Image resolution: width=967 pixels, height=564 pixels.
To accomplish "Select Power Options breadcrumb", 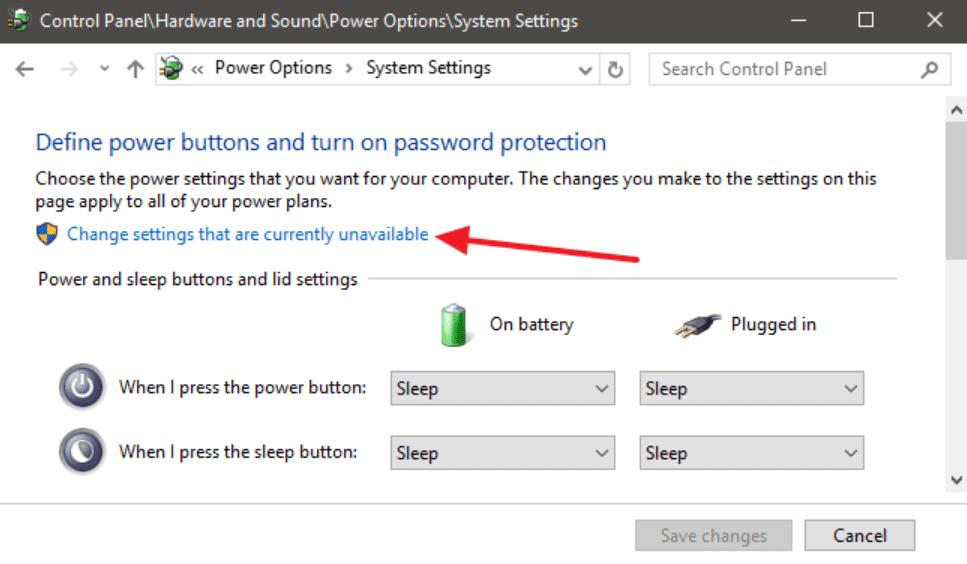I will [273, 68].
